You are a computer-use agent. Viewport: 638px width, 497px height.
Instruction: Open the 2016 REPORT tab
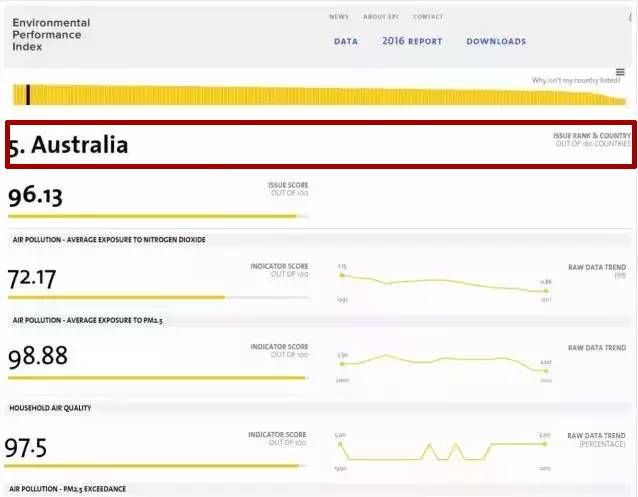[412, 41]
